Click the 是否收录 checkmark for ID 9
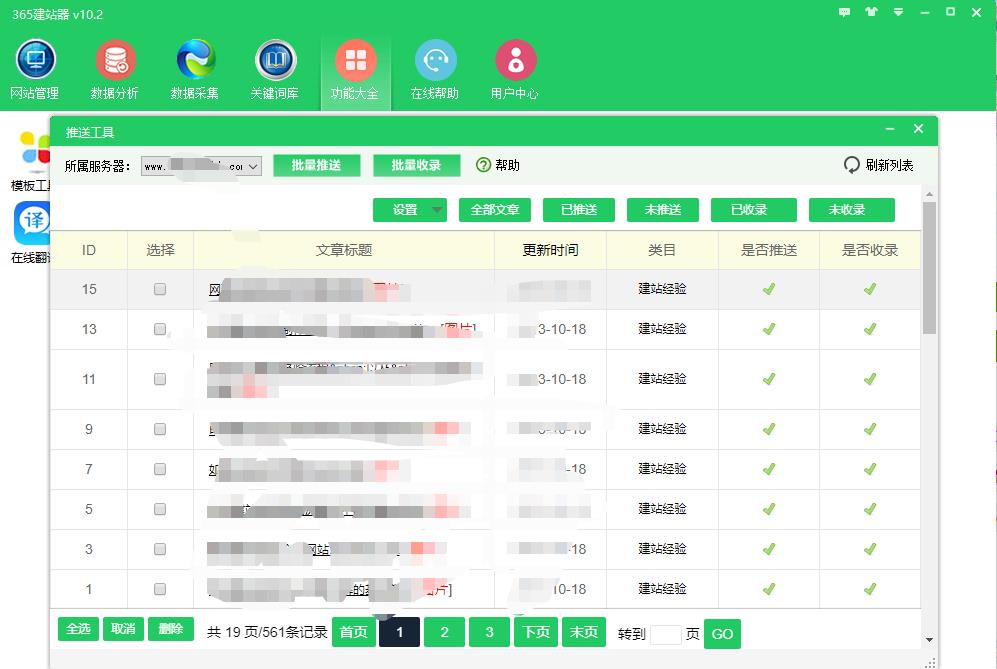This screenshot has width=997, height=669. [x=870, y=429]
